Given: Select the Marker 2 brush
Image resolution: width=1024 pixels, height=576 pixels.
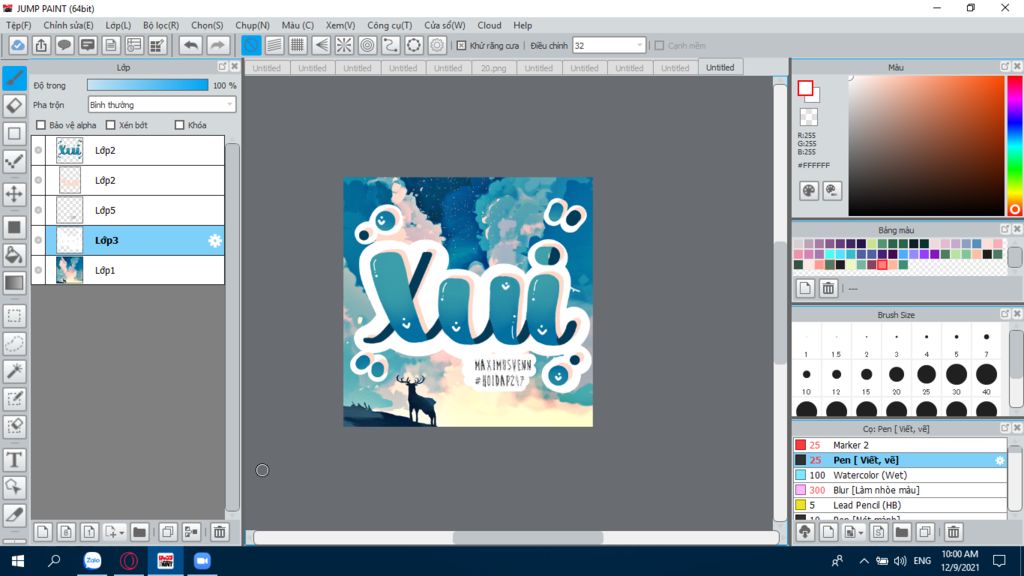Looking at the screenshot, I should click(x=900, y=445).
